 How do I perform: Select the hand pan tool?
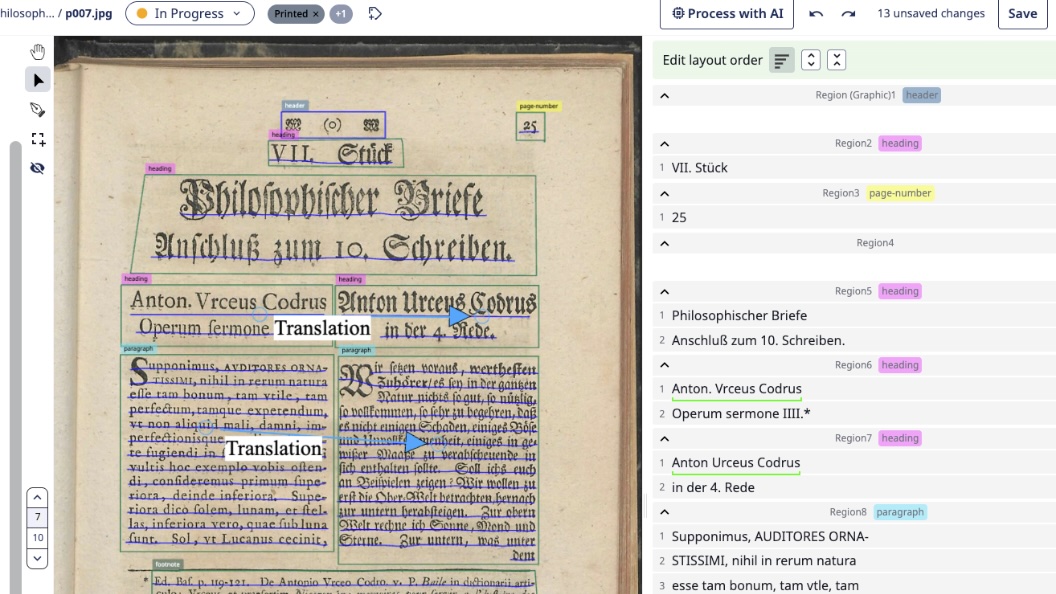(38, 52)
